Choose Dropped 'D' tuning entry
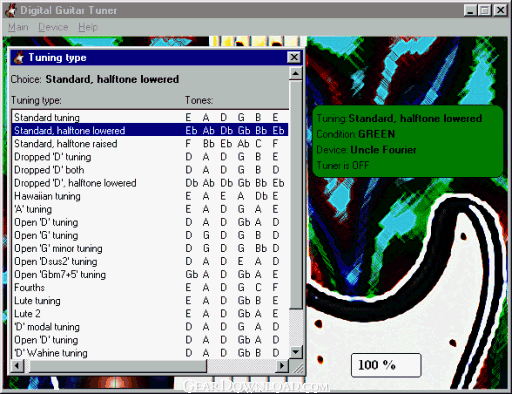The image size is (512, 394). (150, 157)
